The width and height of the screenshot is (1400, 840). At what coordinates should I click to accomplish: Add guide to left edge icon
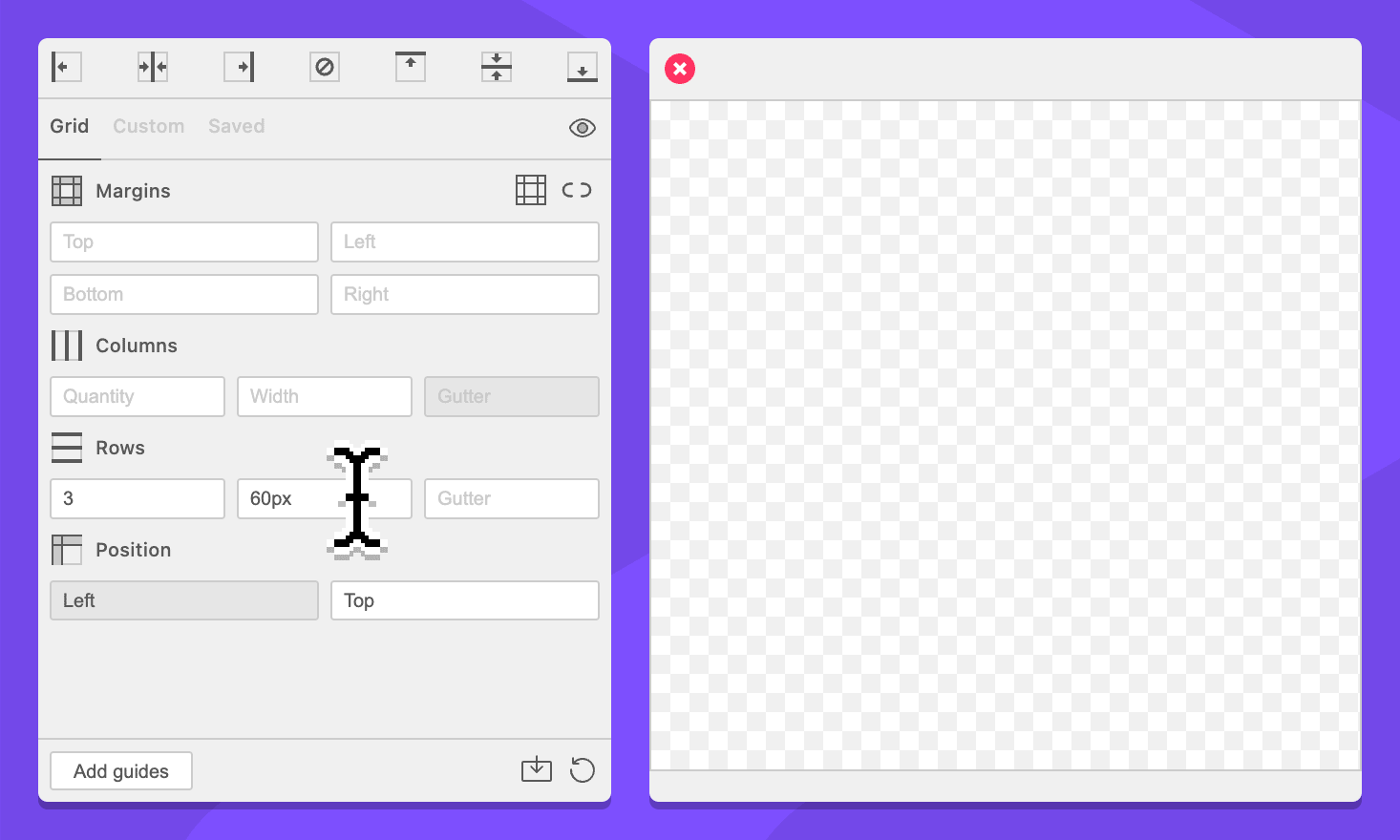tap(66, 67)
